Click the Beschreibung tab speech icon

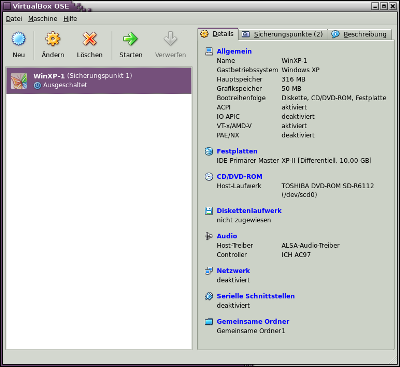point(336,34)
